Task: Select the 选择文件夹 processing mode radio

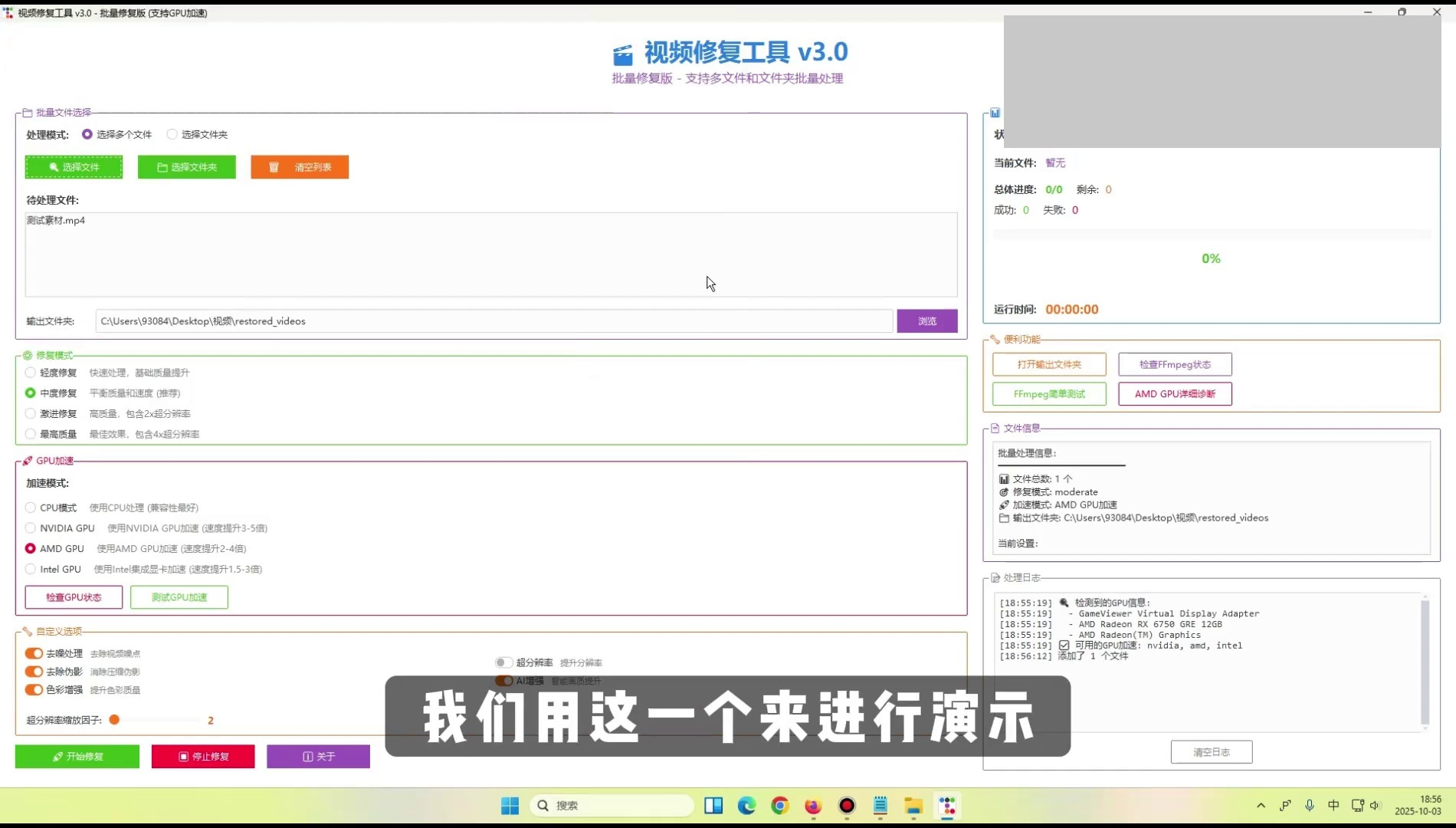Action: [x=172, y=134]
